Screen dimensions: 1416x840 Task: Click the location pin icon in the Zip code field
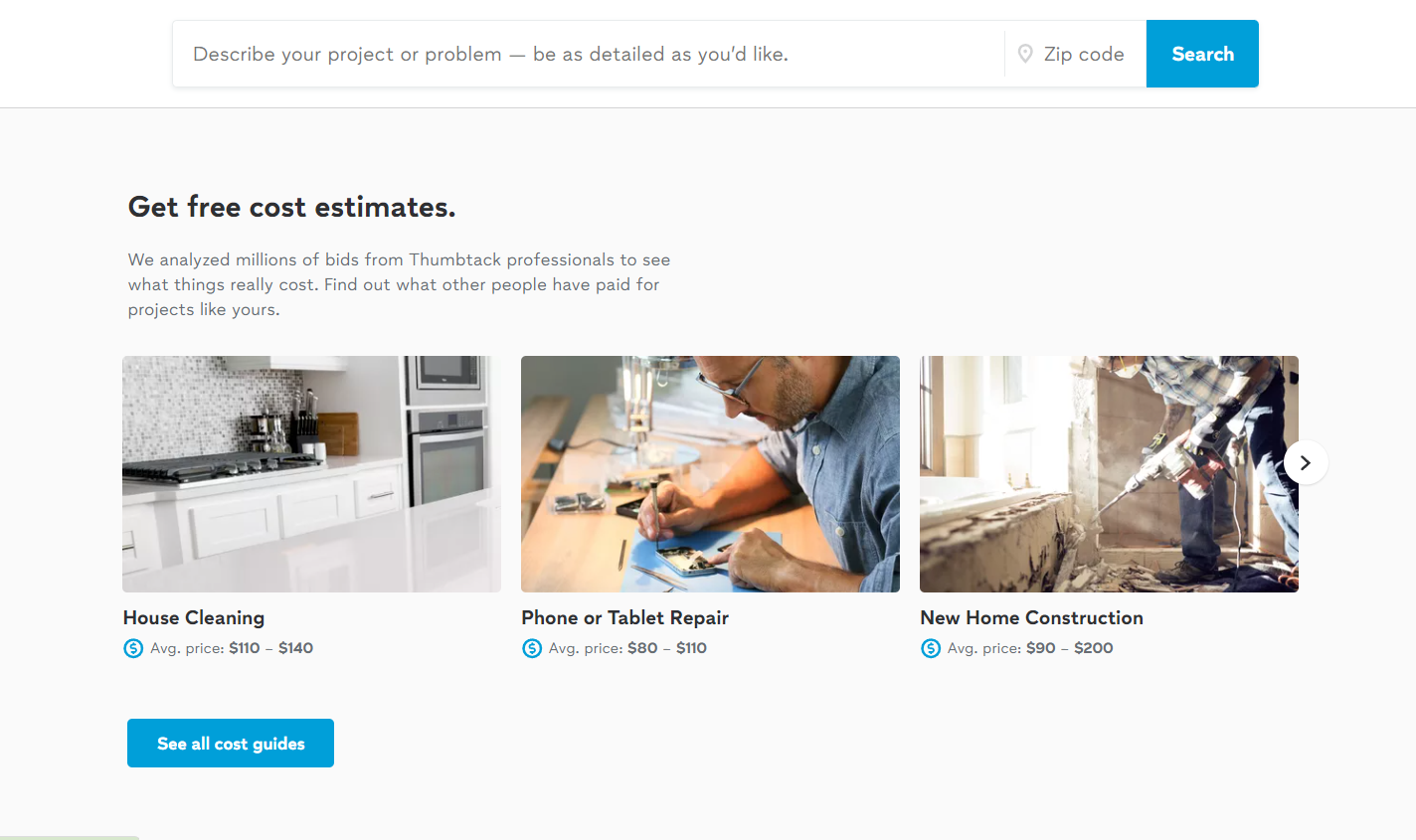[x=1025, y=53]
